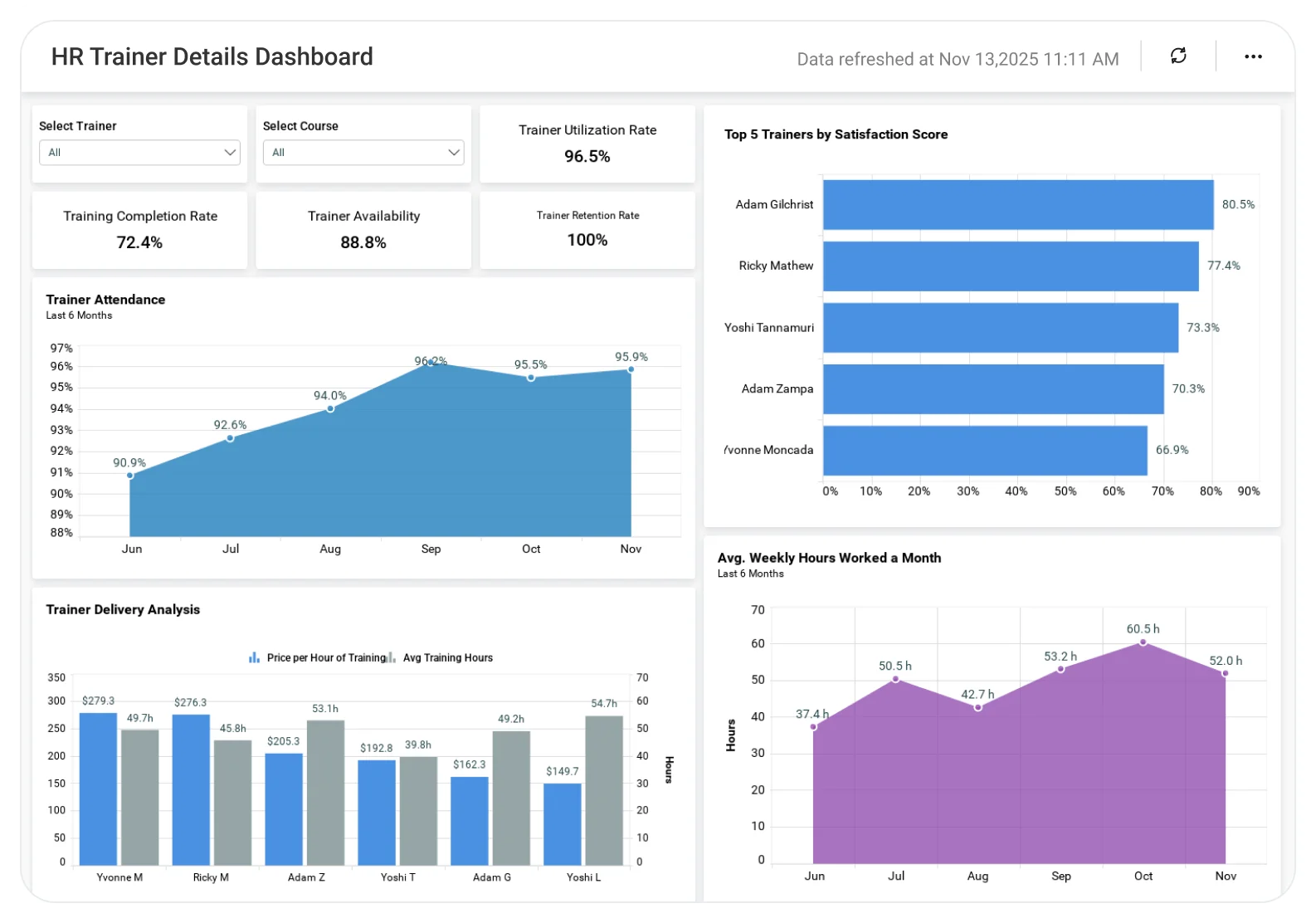The height and width of the screenshot is (923, 1316).
Task: Click the Adam Gilchrist axis name label
Action: click(x=774, y=205)
